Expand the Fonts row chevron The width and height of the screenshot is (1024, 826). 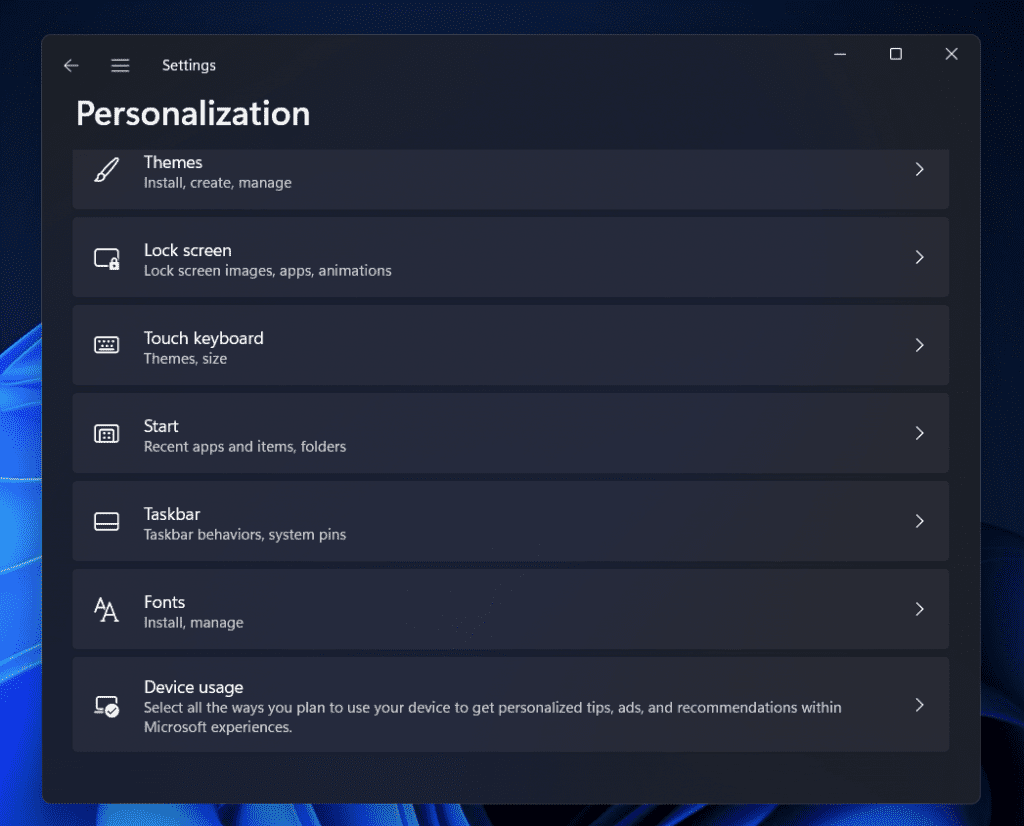(x=920, y=609)
